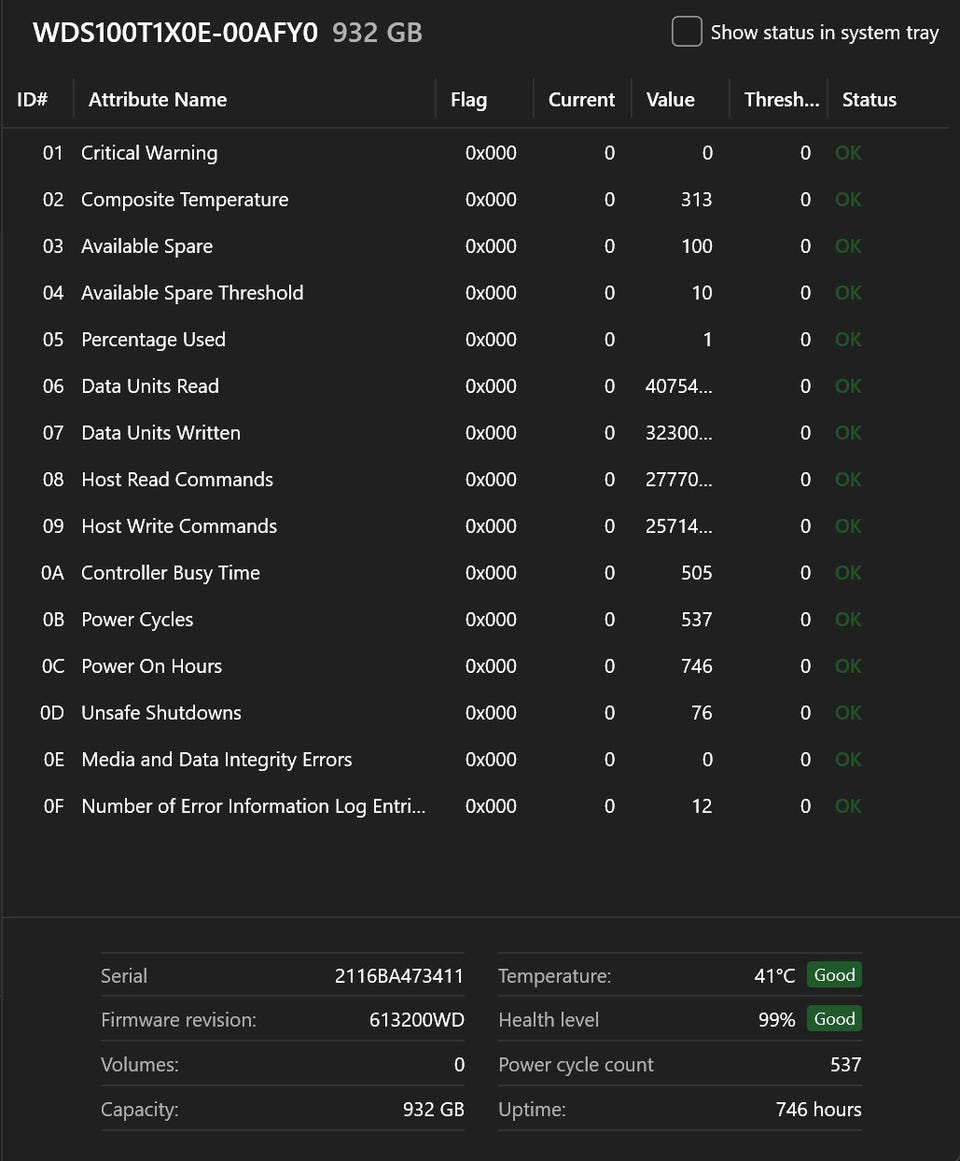Click the Flag column header

(469, 99)
